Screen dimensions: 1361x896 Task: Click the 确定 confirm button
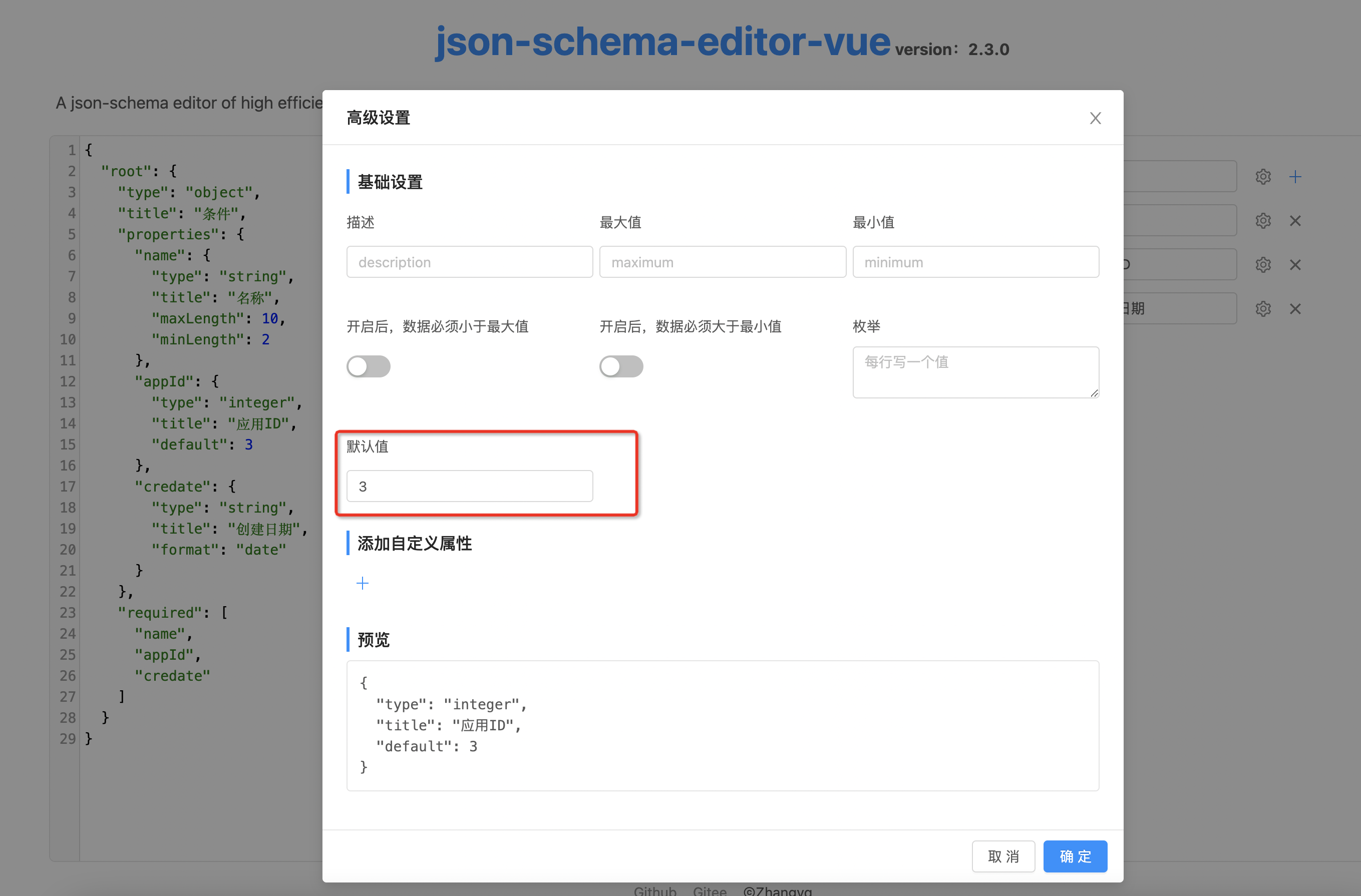pos(1075,856)
